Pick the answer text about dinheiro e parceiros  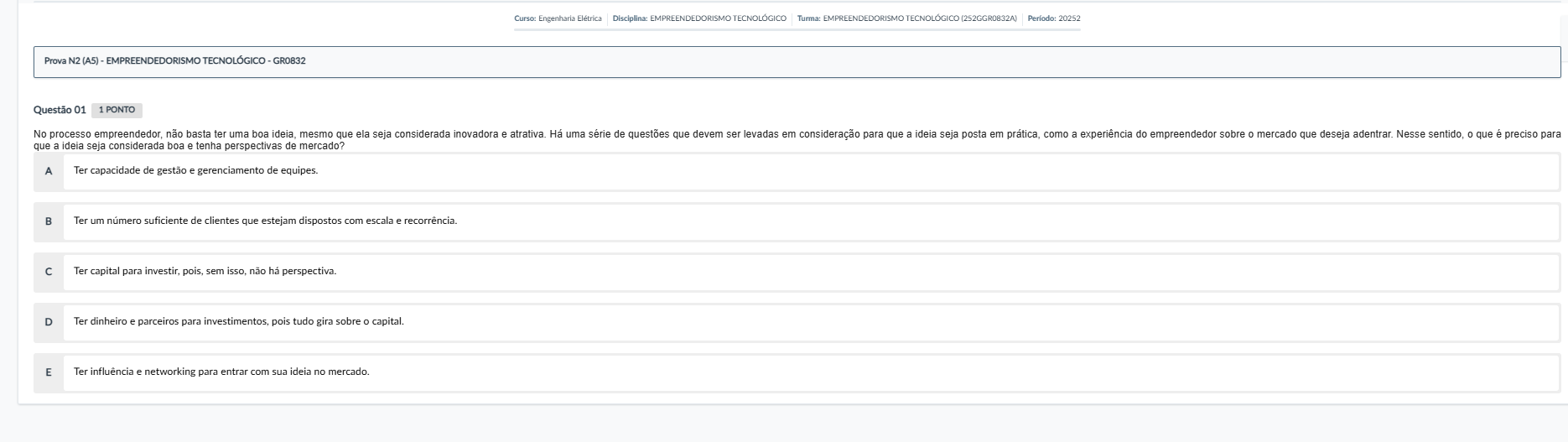pyautogui.click(x=238, y=322)
